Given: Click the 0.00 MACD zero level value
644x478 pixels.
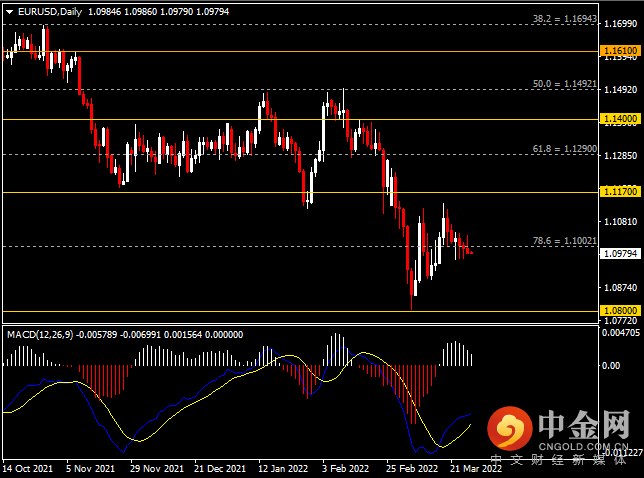Looking at the screenshot, I should pos(611,365).
